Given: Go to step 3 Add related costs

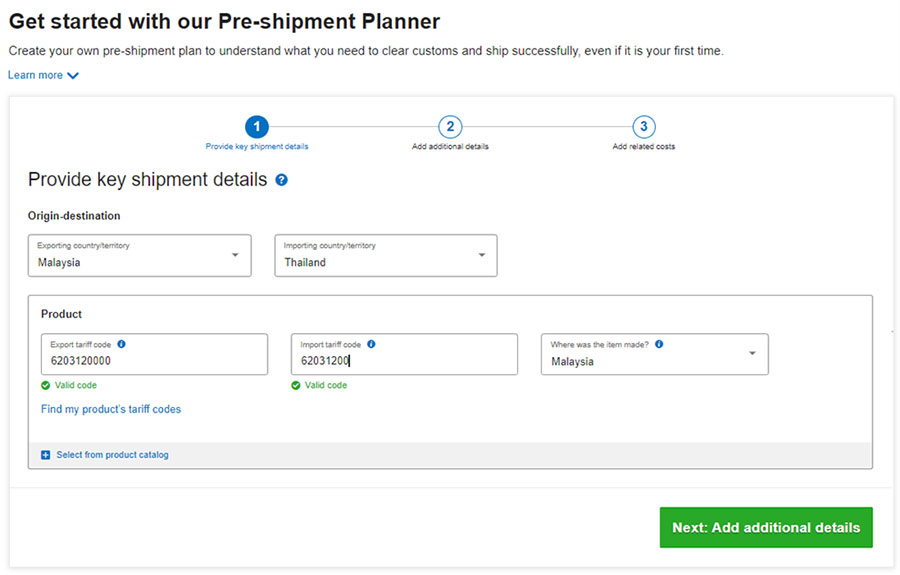Looking at the screenshot, I should click(644, 127).
